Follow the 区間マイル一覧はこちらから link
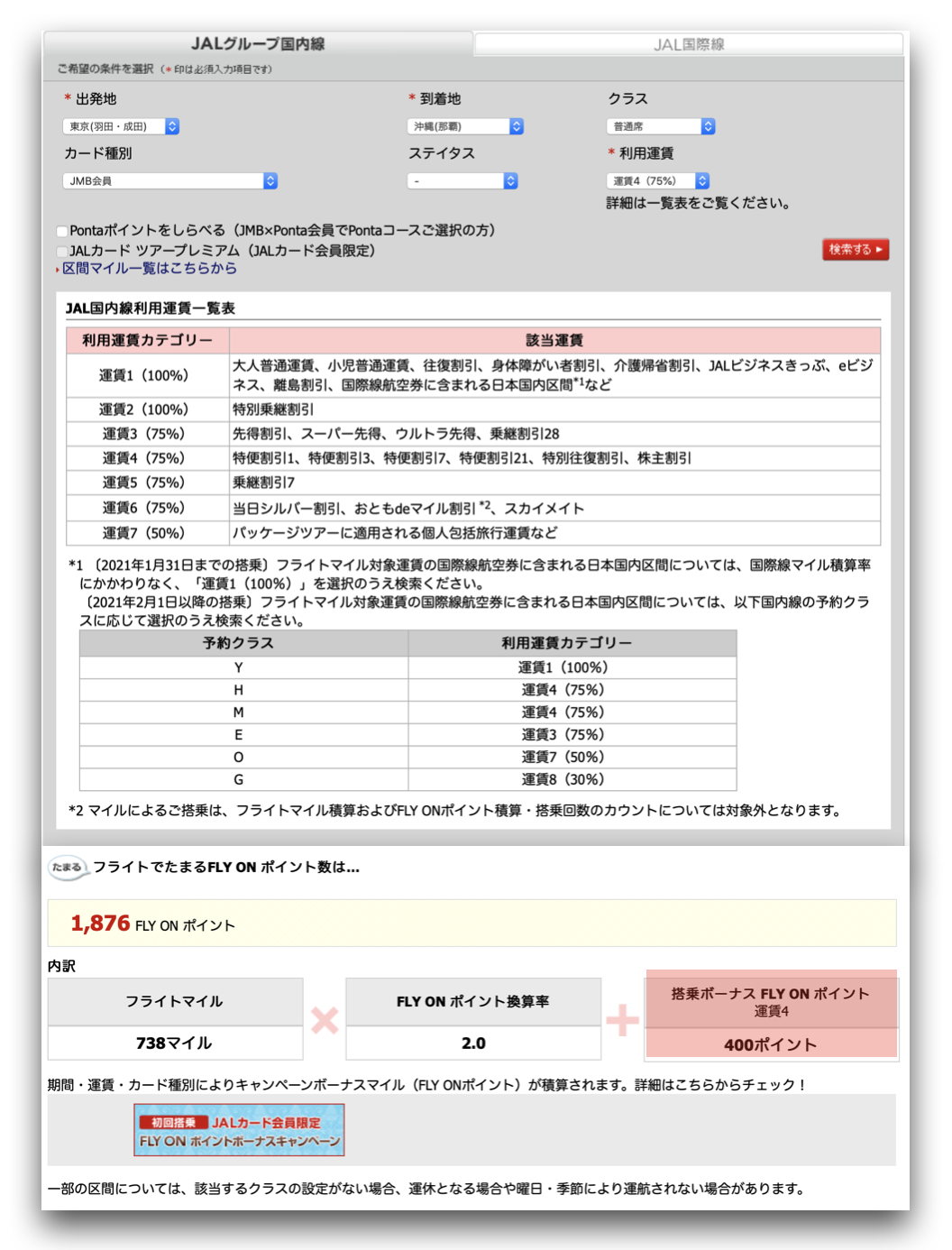Image resolution: width=952 pixels, height=1250 pixels. [150, 268]
